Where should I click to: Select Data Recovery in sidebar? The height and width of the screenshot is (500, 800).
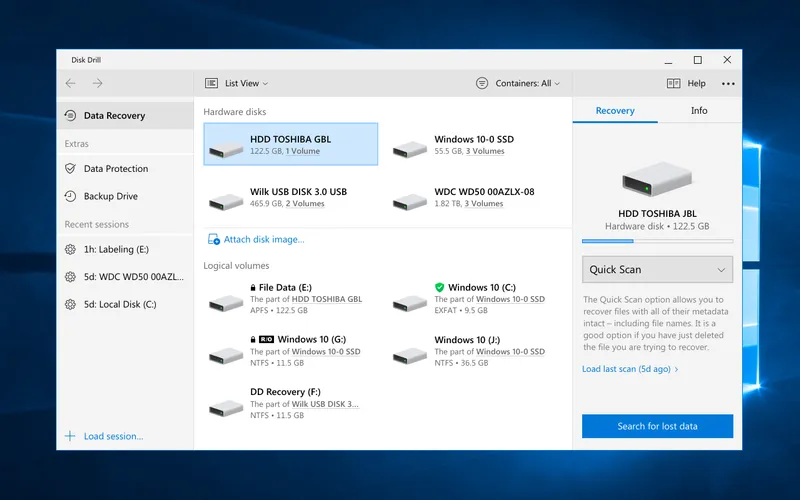(126, 115)
